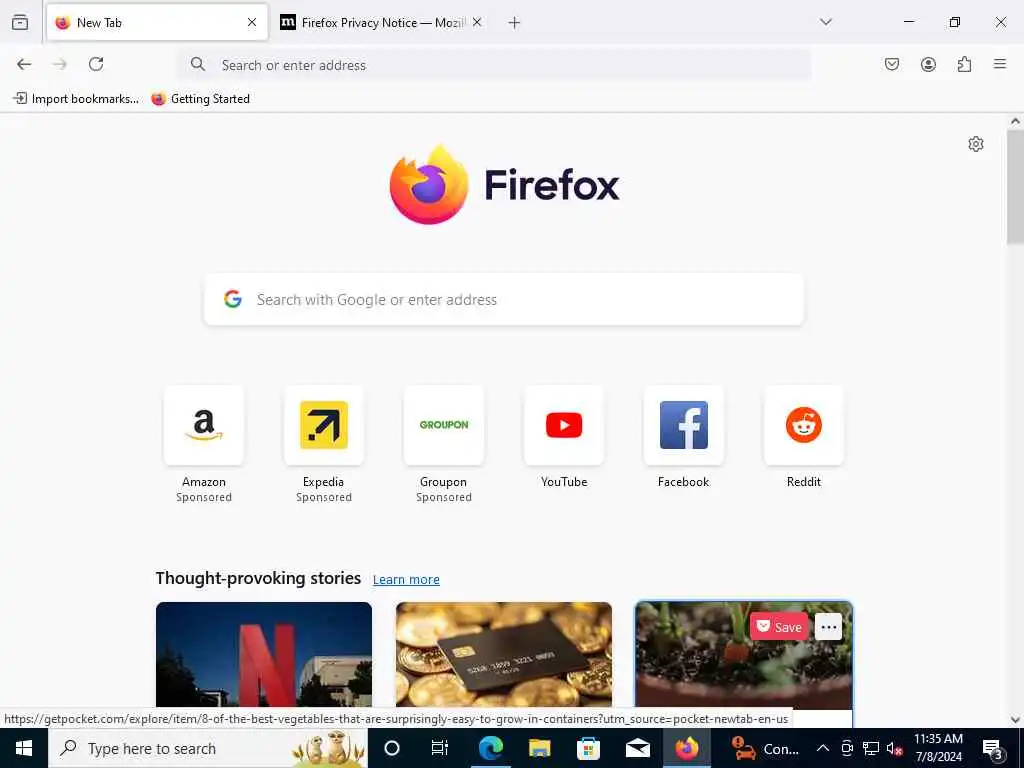The width and height of the screenshot is (1024, 768).
Task: Click the address bar search magnifier icon
Action: pyautogui.click(x=198, y=64)
